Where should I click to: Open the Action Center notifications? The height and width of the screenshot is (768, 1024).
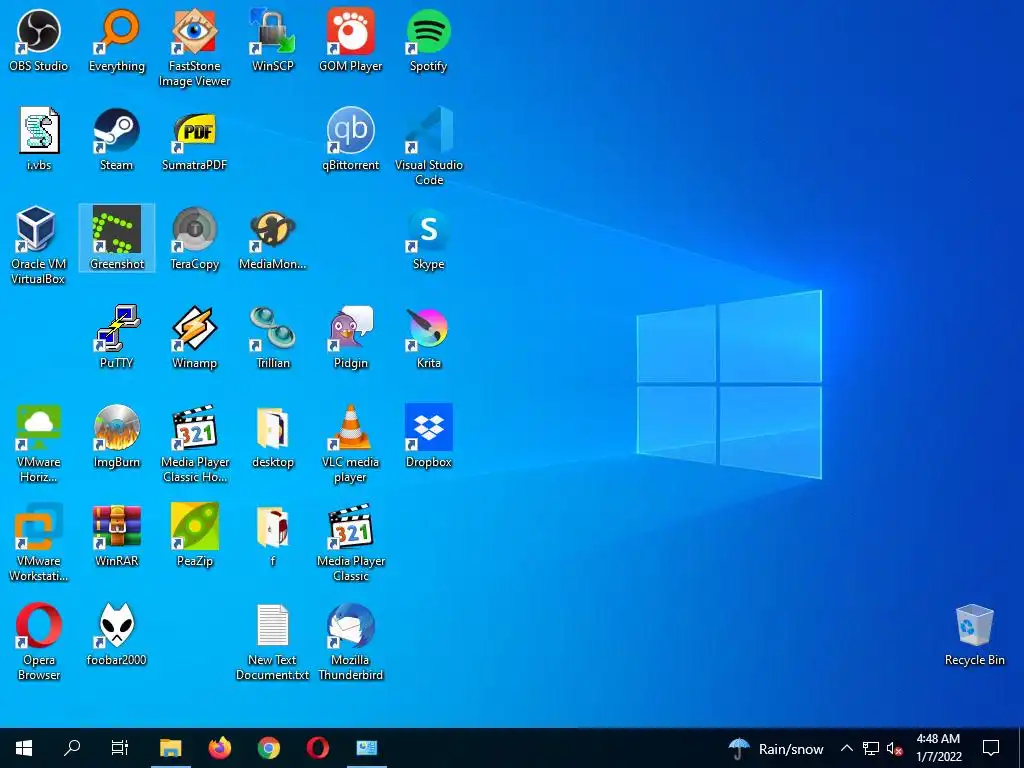pos(991,748)
